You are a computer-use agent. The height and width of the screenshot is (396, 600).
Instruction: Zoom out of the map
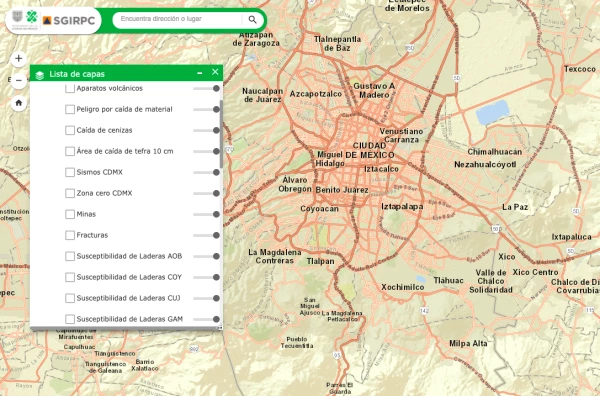tap(18, 81)
